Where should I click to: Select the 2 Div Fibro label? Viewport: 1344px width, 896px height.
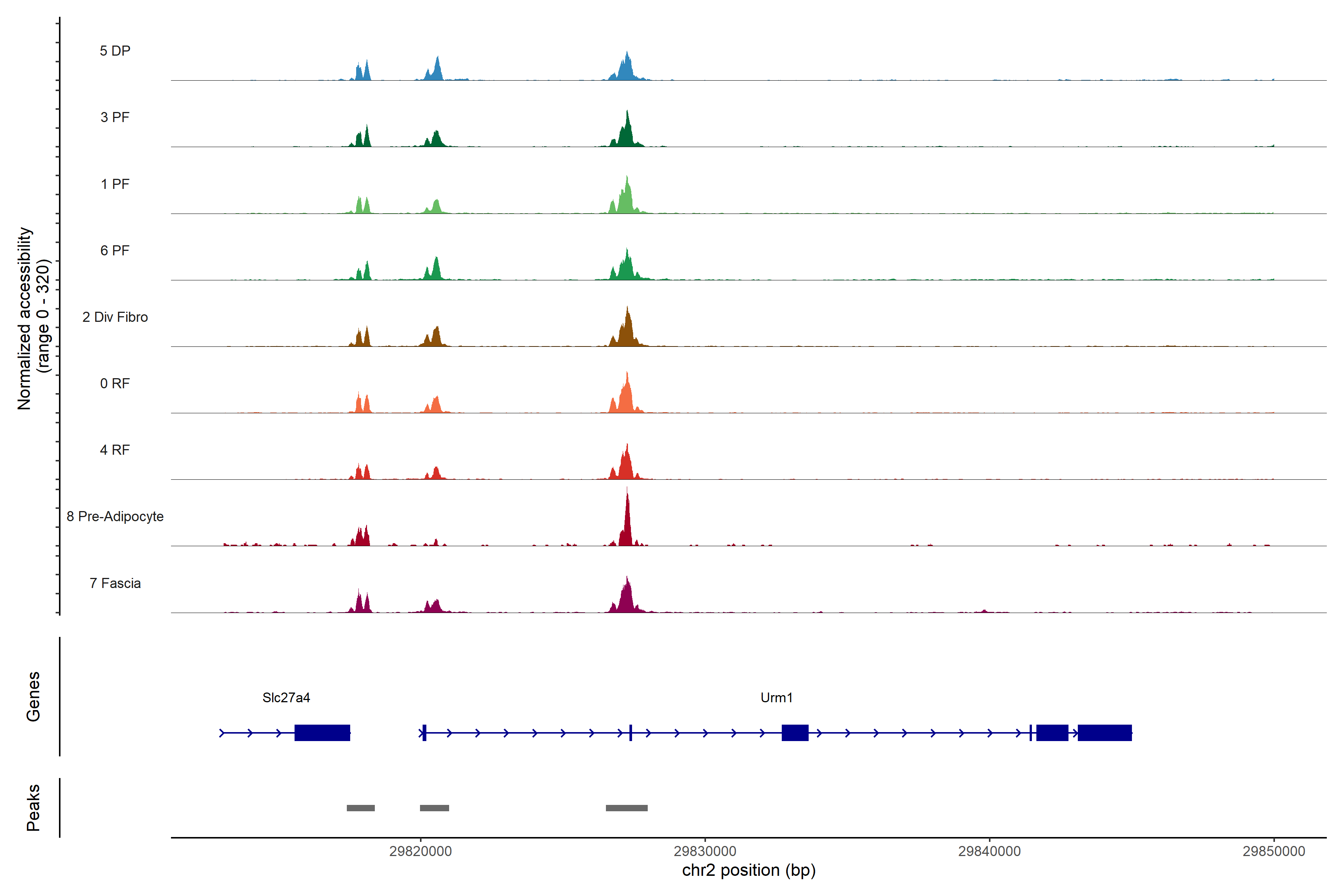coord(115,317)
